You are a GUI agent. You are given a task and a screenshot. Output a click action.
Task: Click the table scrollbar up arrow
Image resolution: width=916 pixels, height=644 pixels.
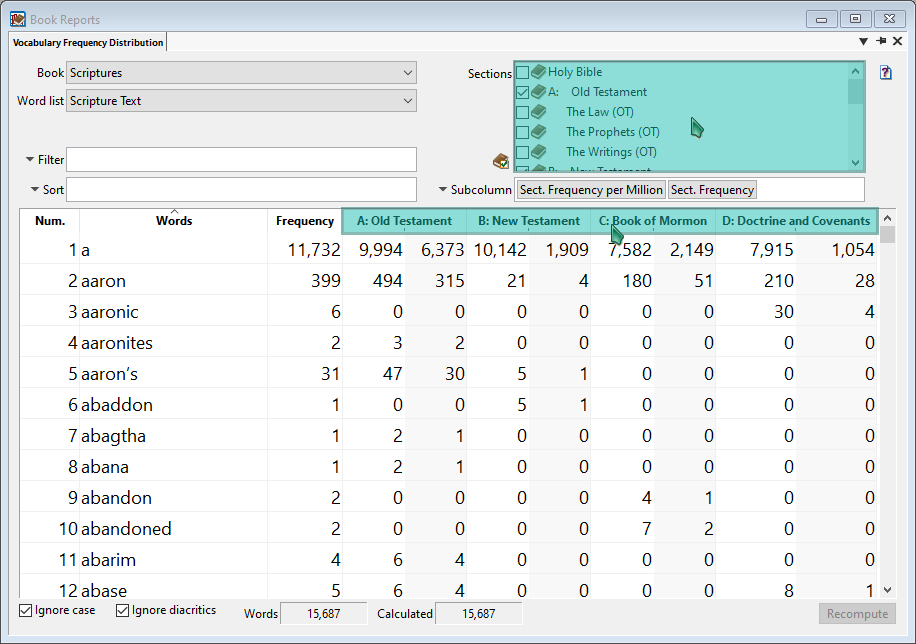[x=887, y=218]
